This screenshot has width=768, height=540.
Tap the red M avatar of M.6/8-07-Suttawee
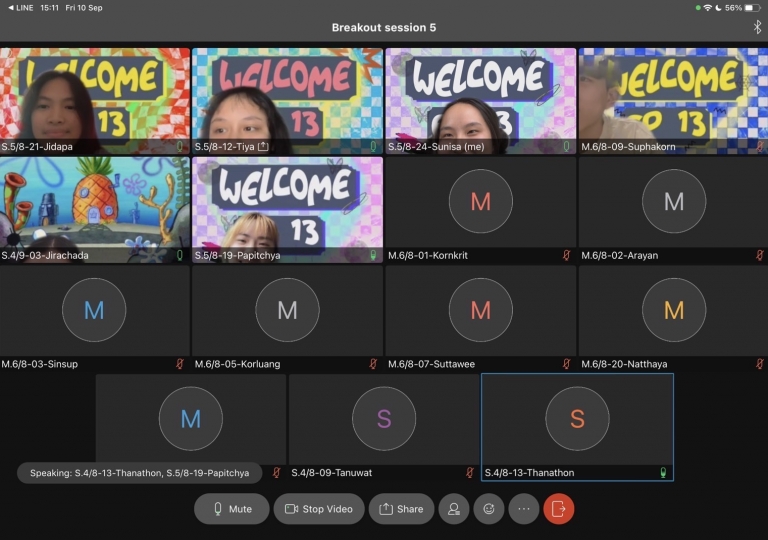tap(480, 310)
